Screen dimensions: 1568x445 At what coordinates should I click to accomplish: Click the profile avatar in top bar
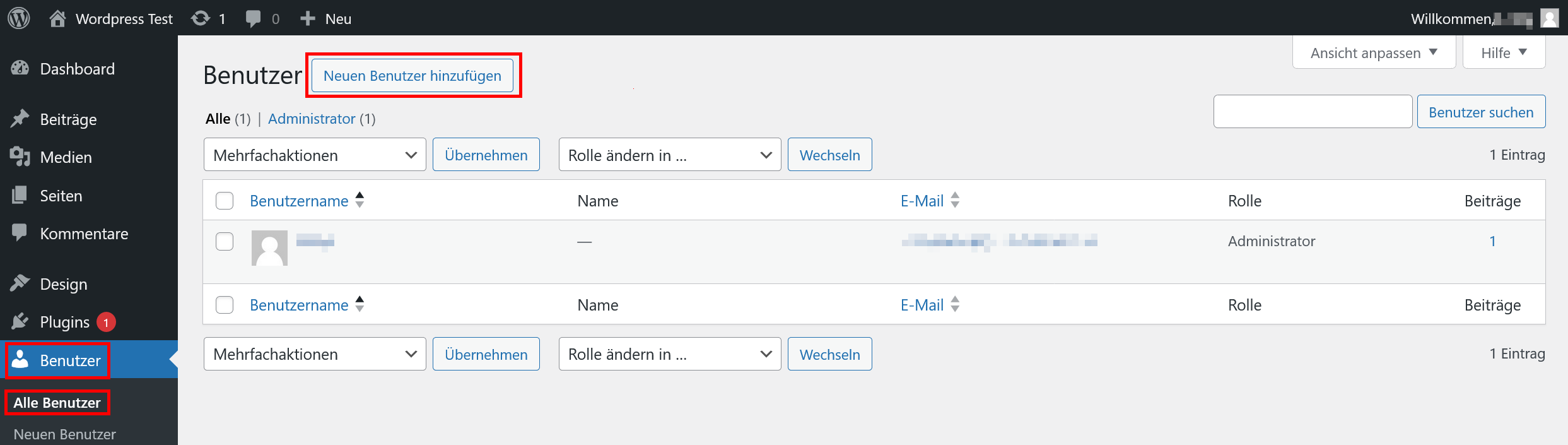(x=1549, y=18)
